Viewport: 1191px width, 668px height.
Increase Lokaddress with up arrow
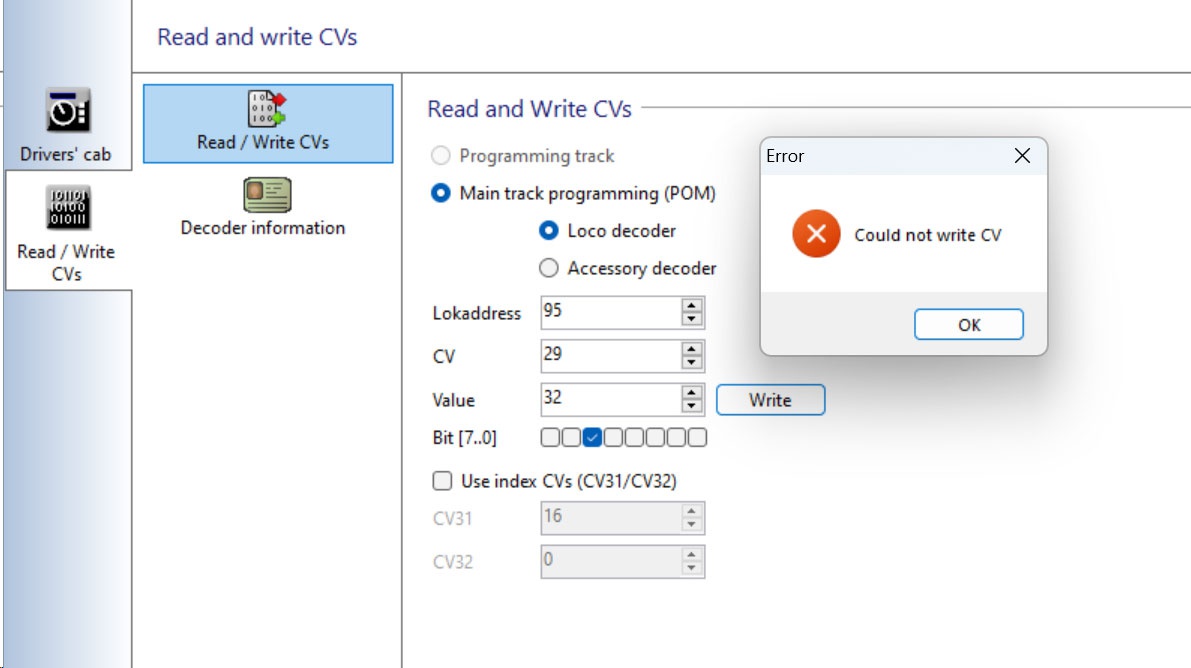coord(692,305)
